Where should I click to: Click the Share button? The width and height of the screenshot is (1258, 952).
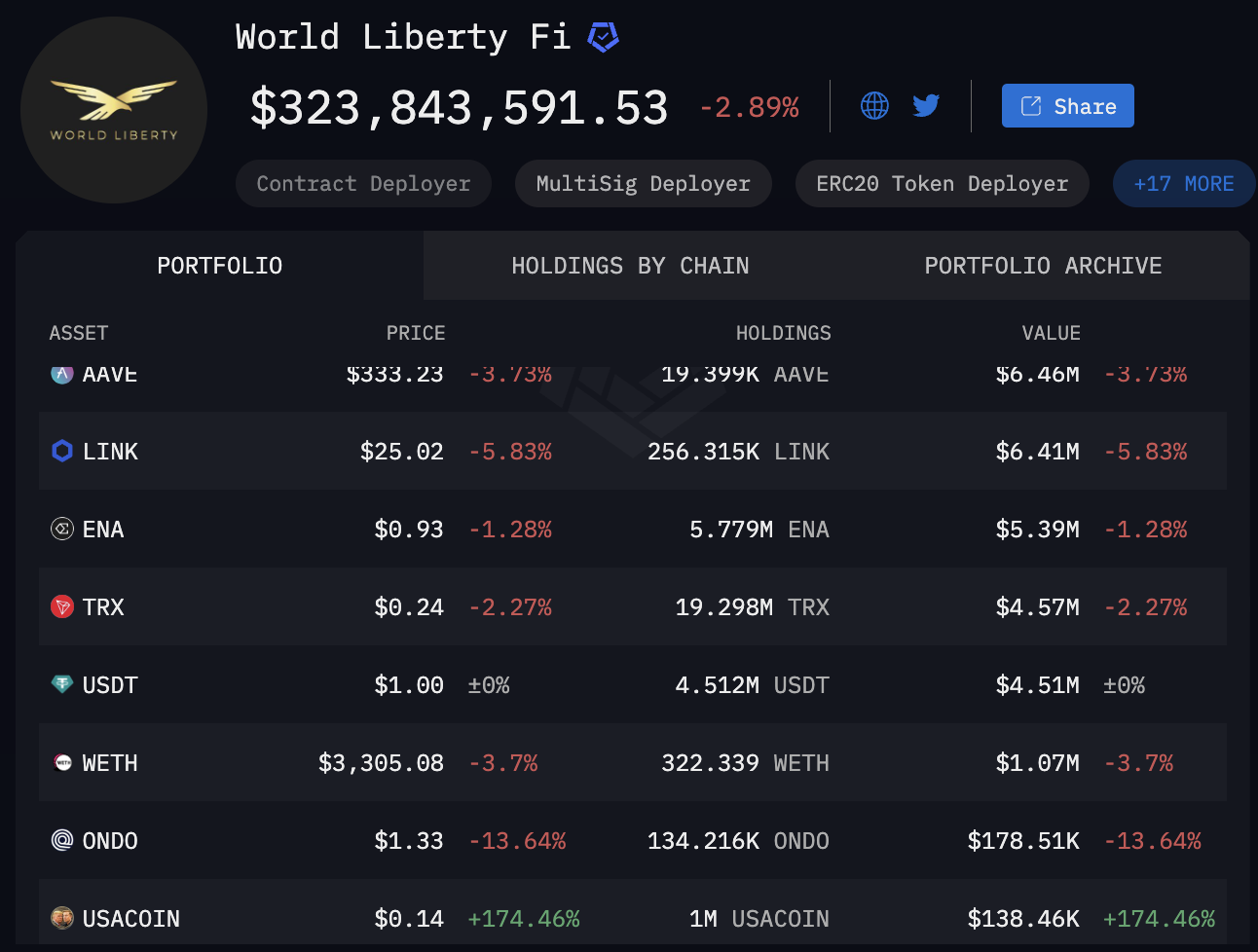tap(1068, 106)
